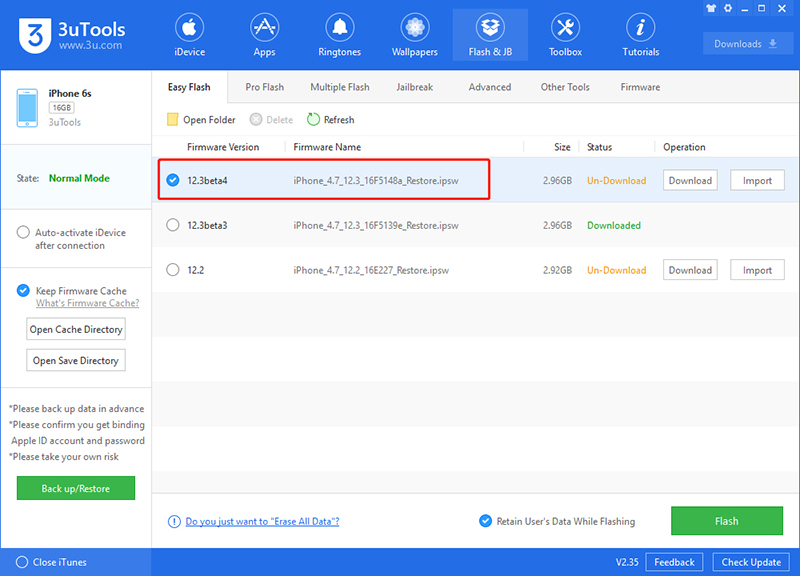Click the Firmware Version column header
800x576 pixels.
223,147
